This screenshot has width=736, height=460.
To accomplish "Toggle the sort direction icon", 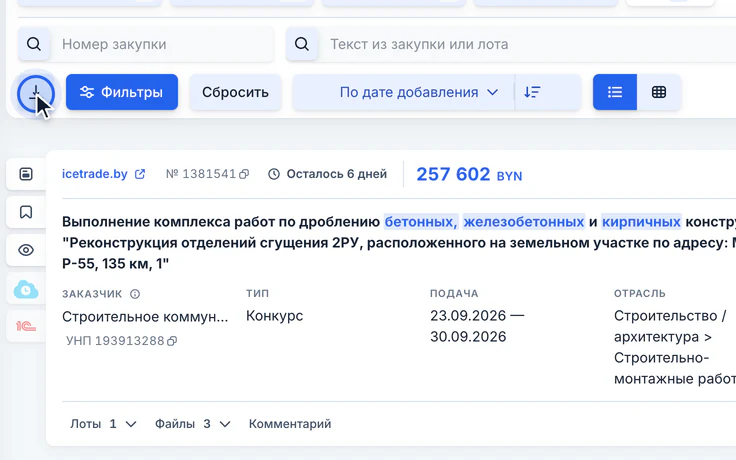I will (532, 92).
